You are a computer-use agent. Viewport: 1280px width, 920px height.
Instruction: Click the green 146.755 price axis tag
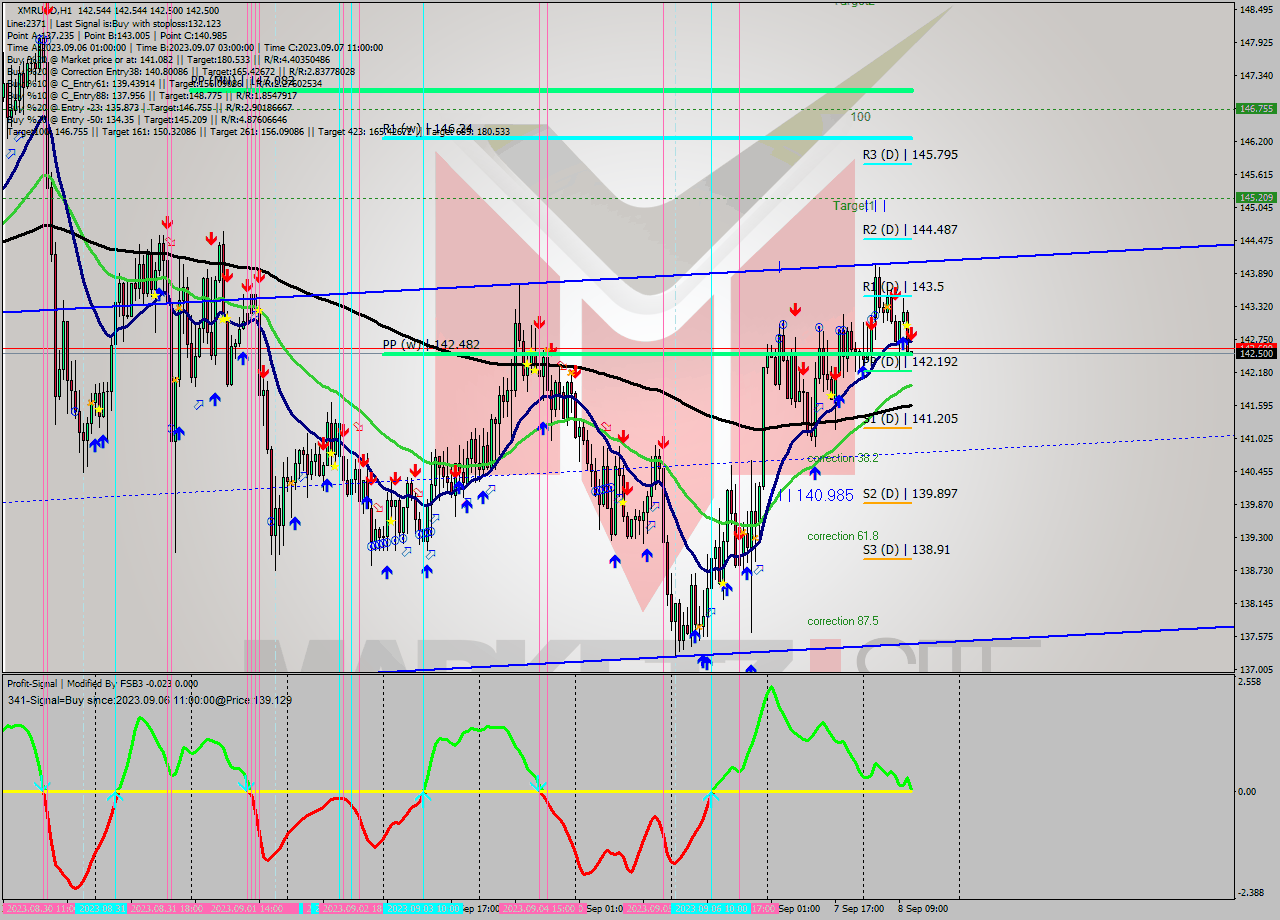(1255, 109)
